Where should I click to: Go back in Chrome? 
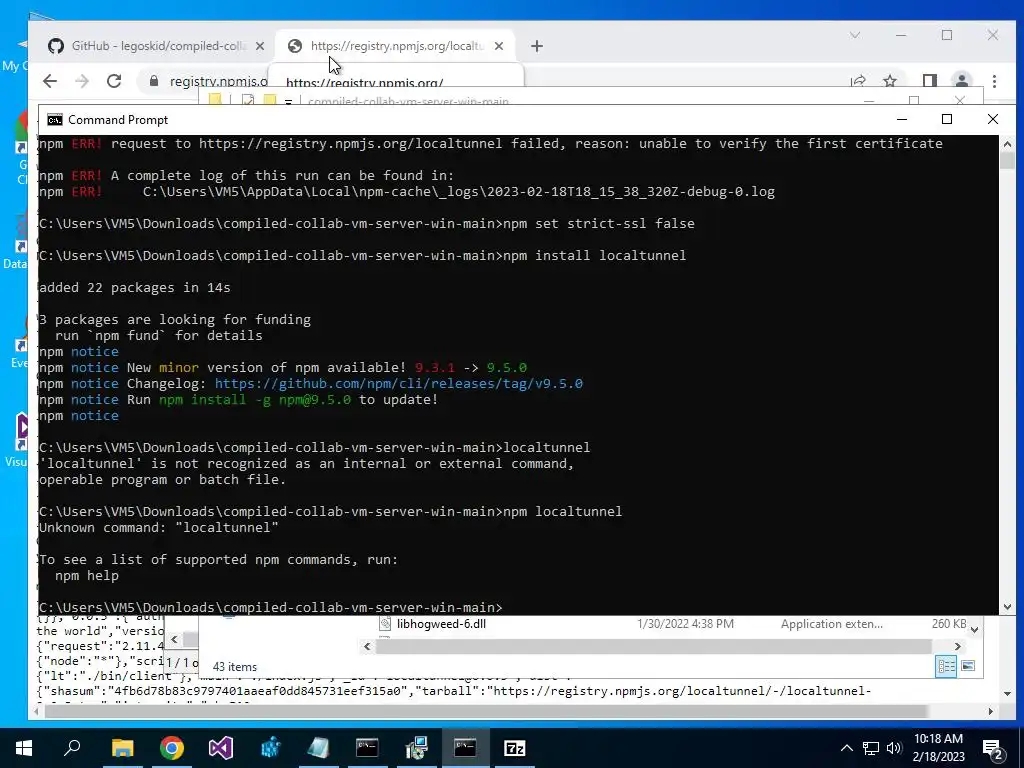tap(50, 81)
